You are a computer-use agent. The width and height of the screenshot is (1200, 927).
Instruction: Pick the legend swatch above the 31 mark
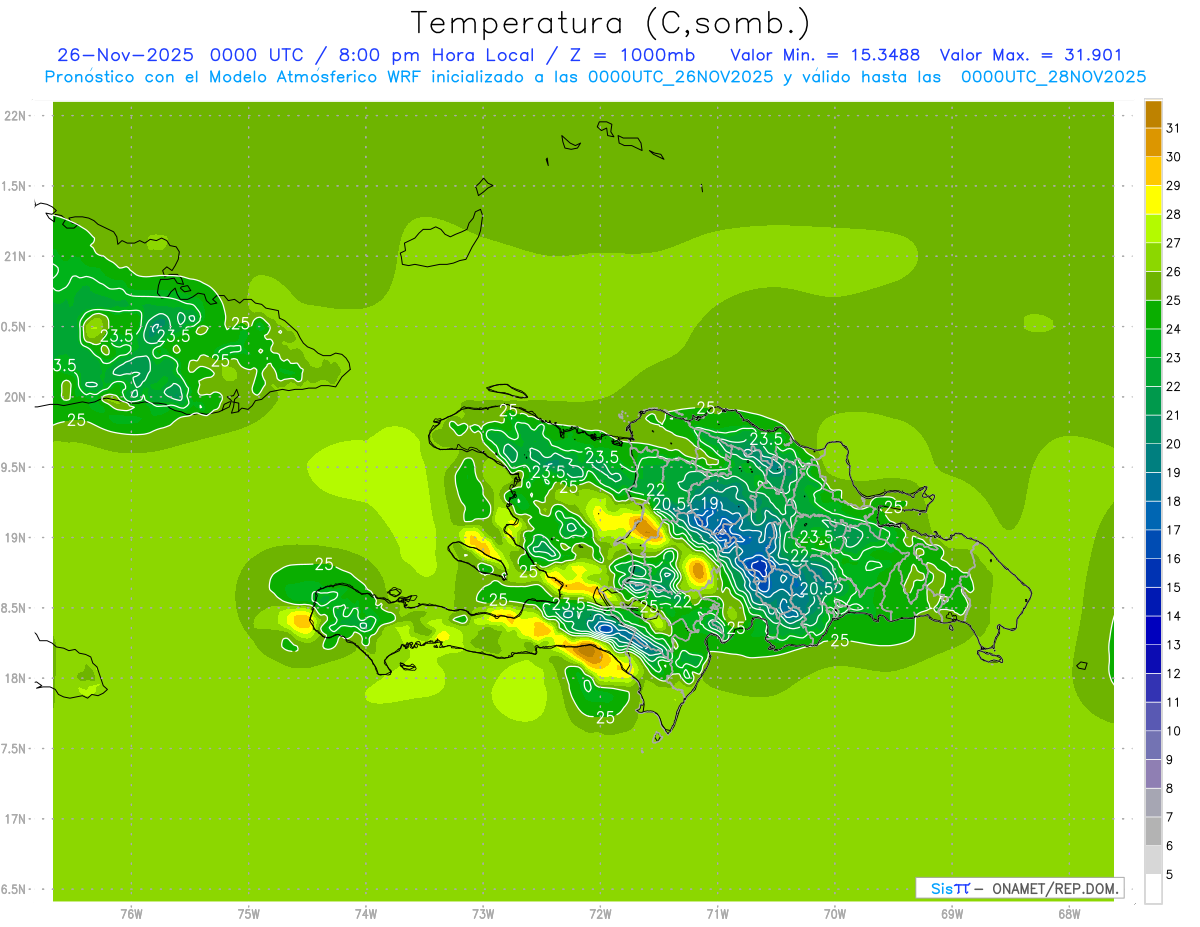point(1153,114)
